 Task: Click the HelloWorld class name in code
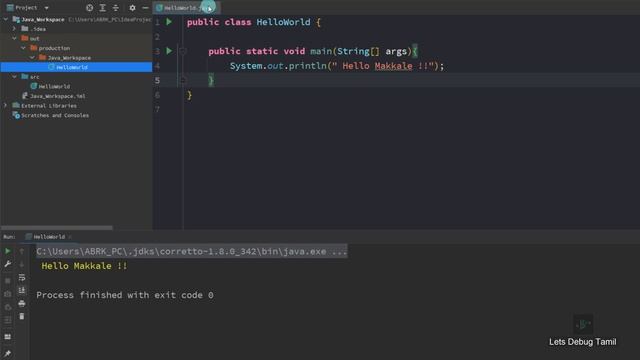[283, 22]
